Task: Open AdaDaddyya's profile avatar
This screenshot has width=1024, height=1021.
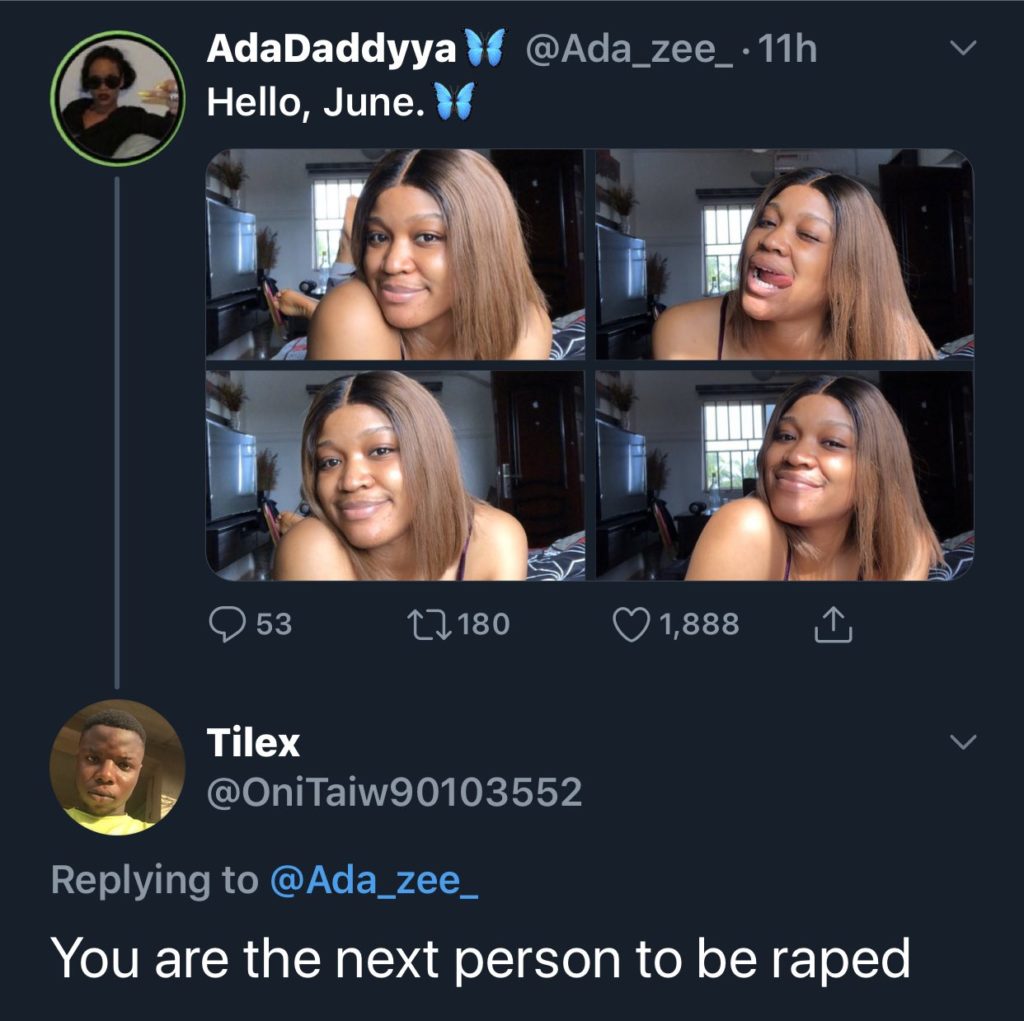Action: [118, 98]
